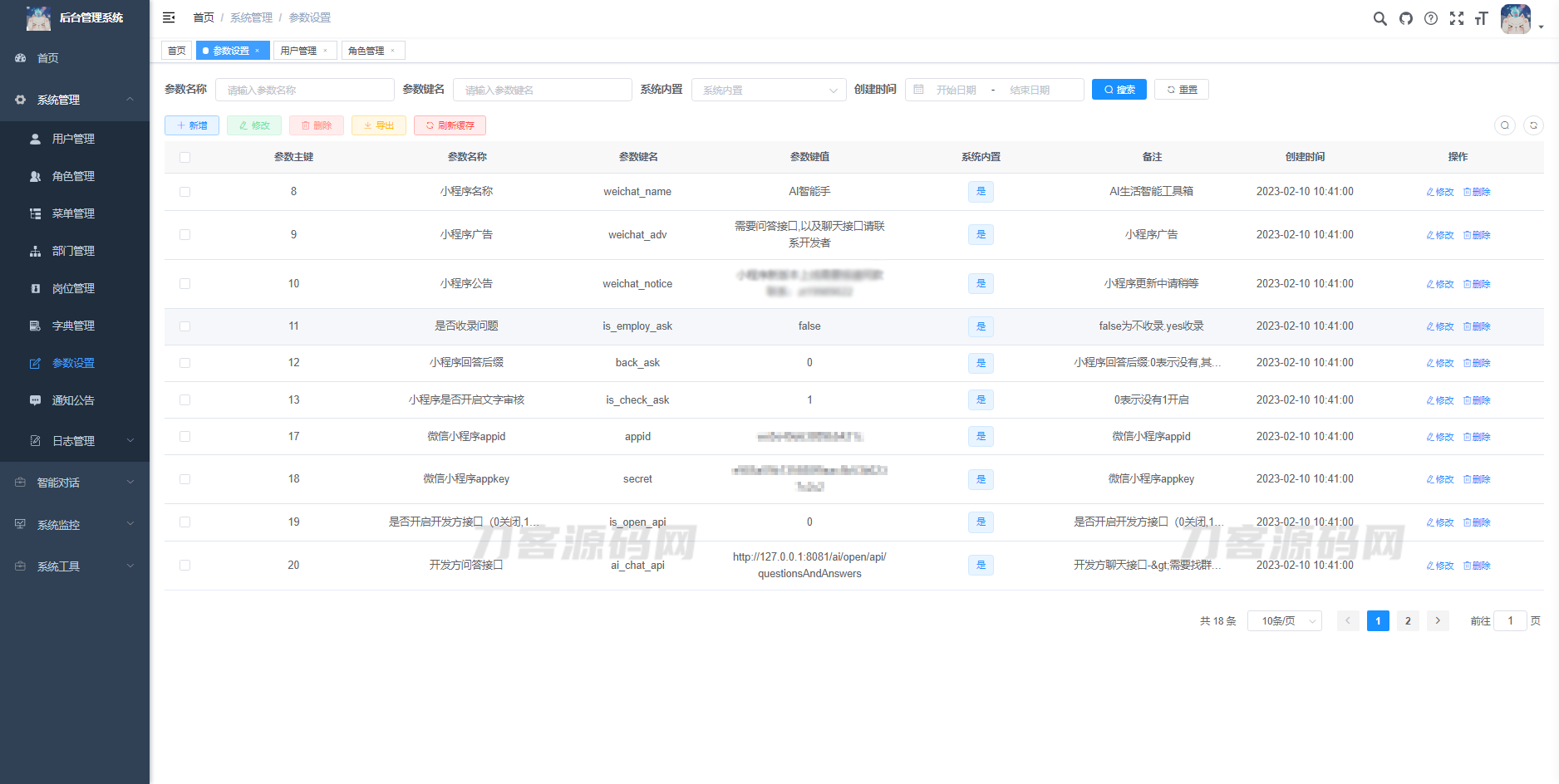Viewport: 1559px width, 784px height.
Task: Click the 新增 button to add a parameter
Action: (191, 125)
